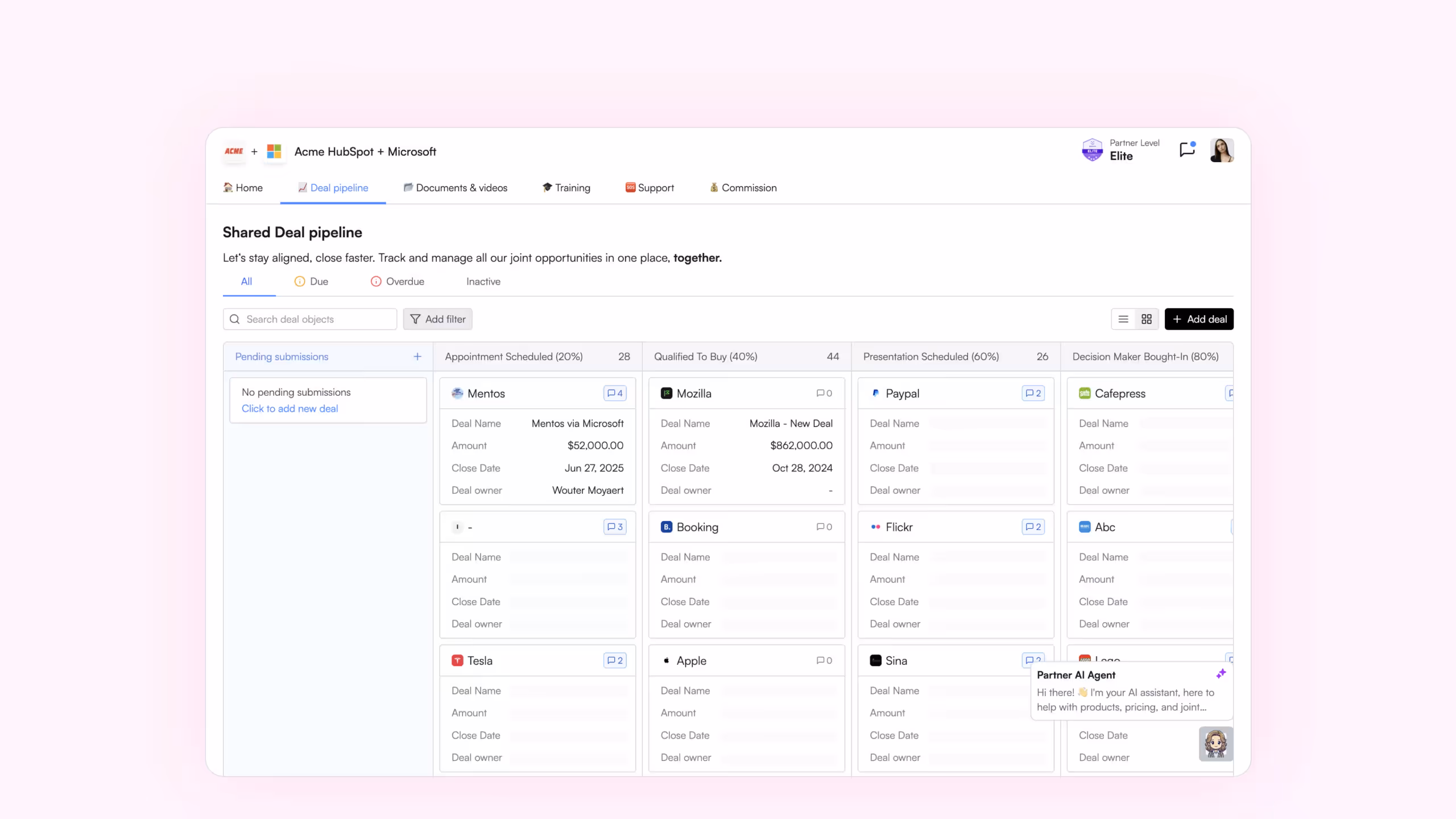Open Mozilla card comments (0)
This screenshot has height=819, width=1456.
pyautogui.click(x=824, y=393)
